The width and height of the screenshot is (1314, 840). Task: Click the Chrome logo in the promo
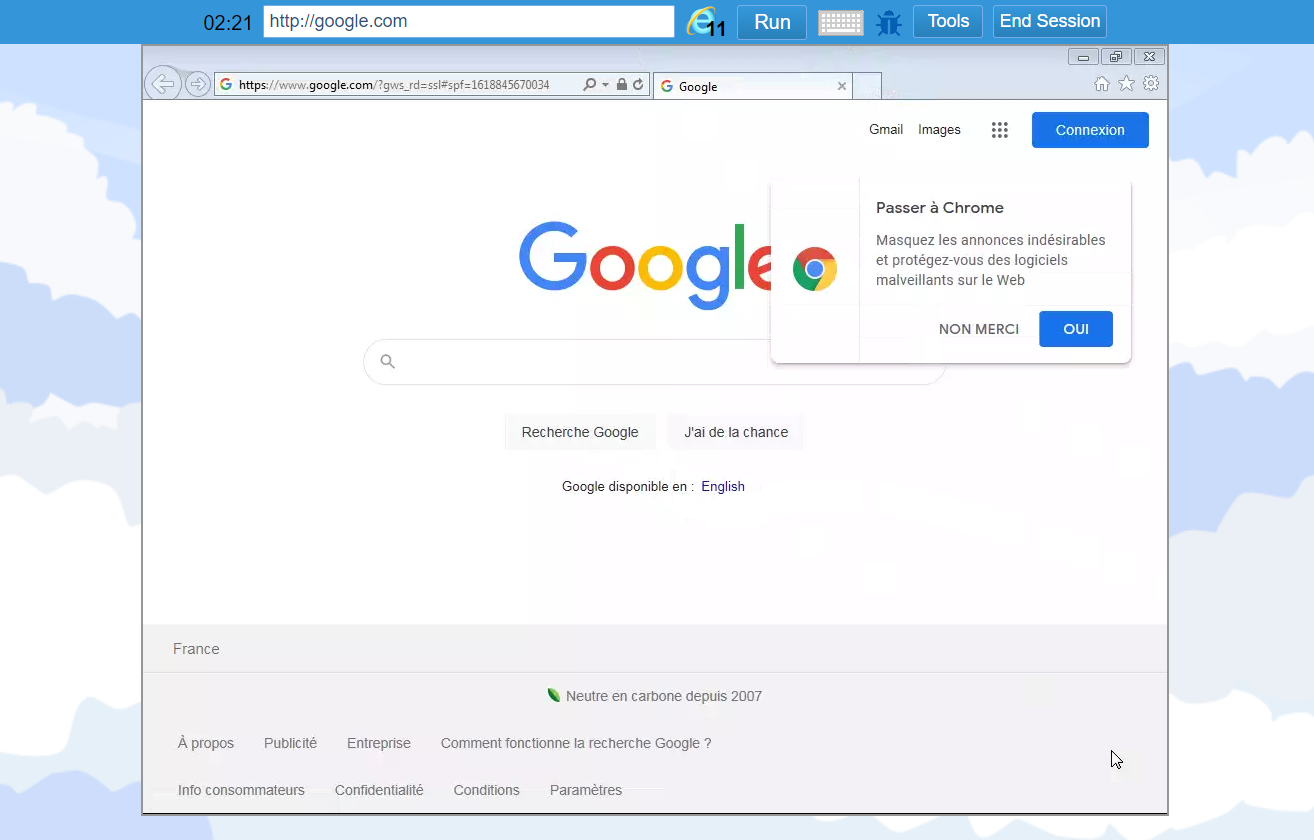pos(815,269)
